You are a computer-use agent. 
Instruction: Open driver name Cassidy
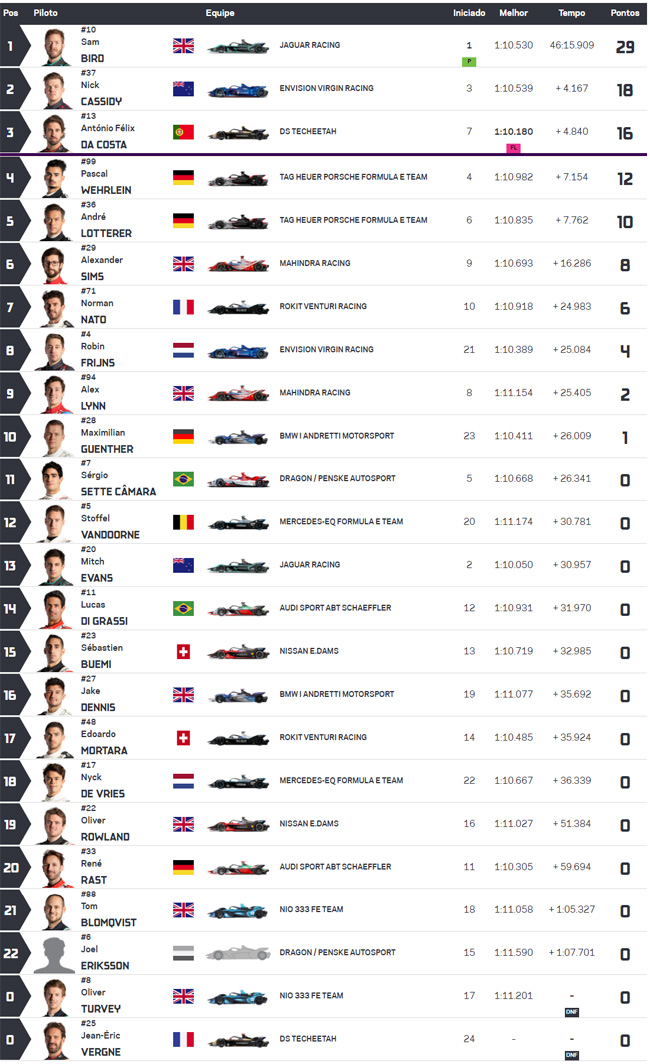[101, 102]
